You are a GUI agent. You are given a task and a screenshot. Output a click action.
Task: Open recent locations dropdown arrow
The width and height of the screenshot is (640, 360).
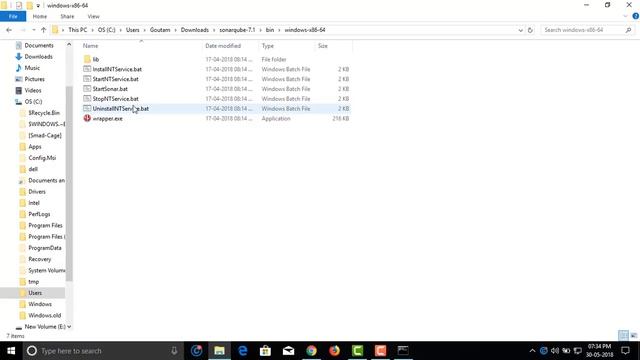tap(33, 30)
